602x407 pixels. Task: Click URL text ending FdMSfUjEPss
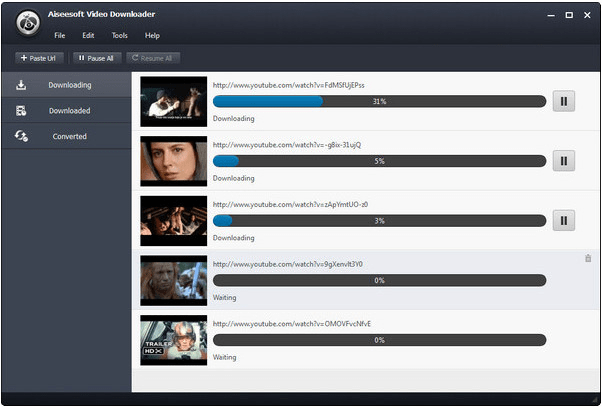(289, 85)
